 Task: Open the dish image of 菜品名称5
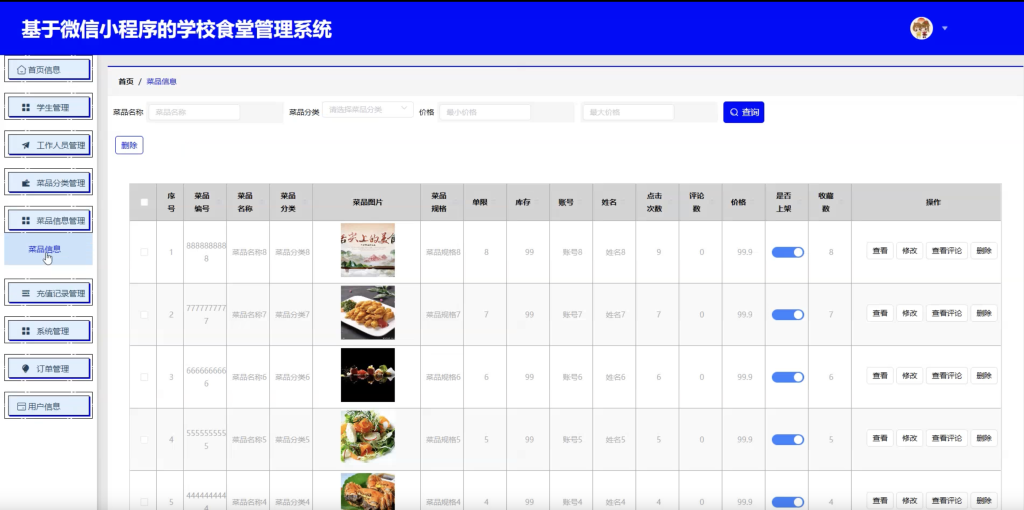click(368, 437)
